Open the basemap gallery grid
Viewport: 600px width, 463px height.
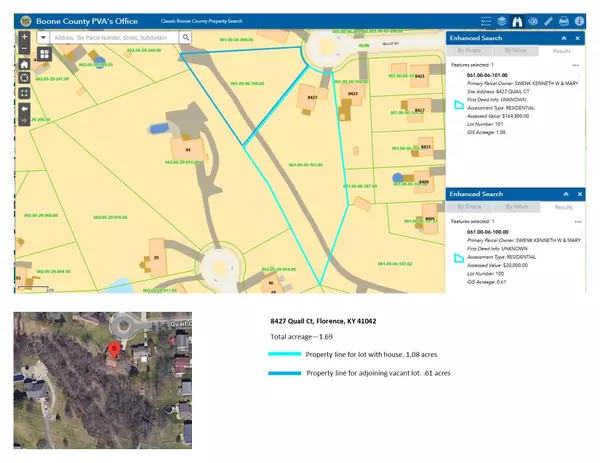pos(45,54)
